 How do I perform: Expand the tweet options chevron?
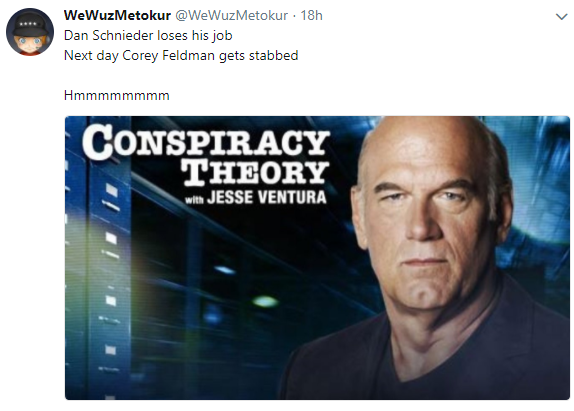[x=561, y=16]
